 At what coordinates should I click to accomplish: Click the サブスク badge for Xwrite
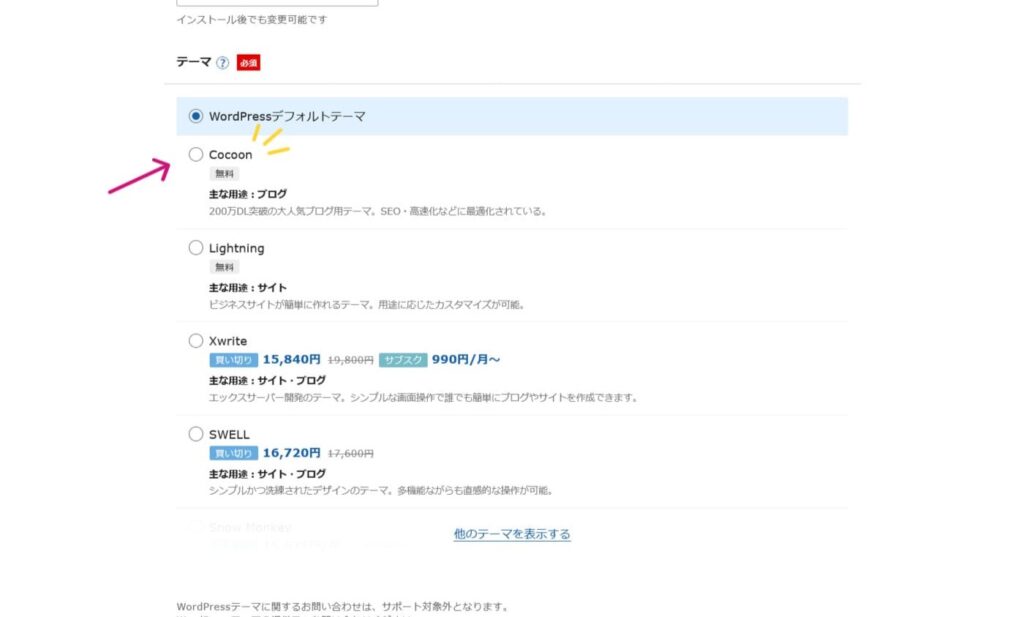403,360
